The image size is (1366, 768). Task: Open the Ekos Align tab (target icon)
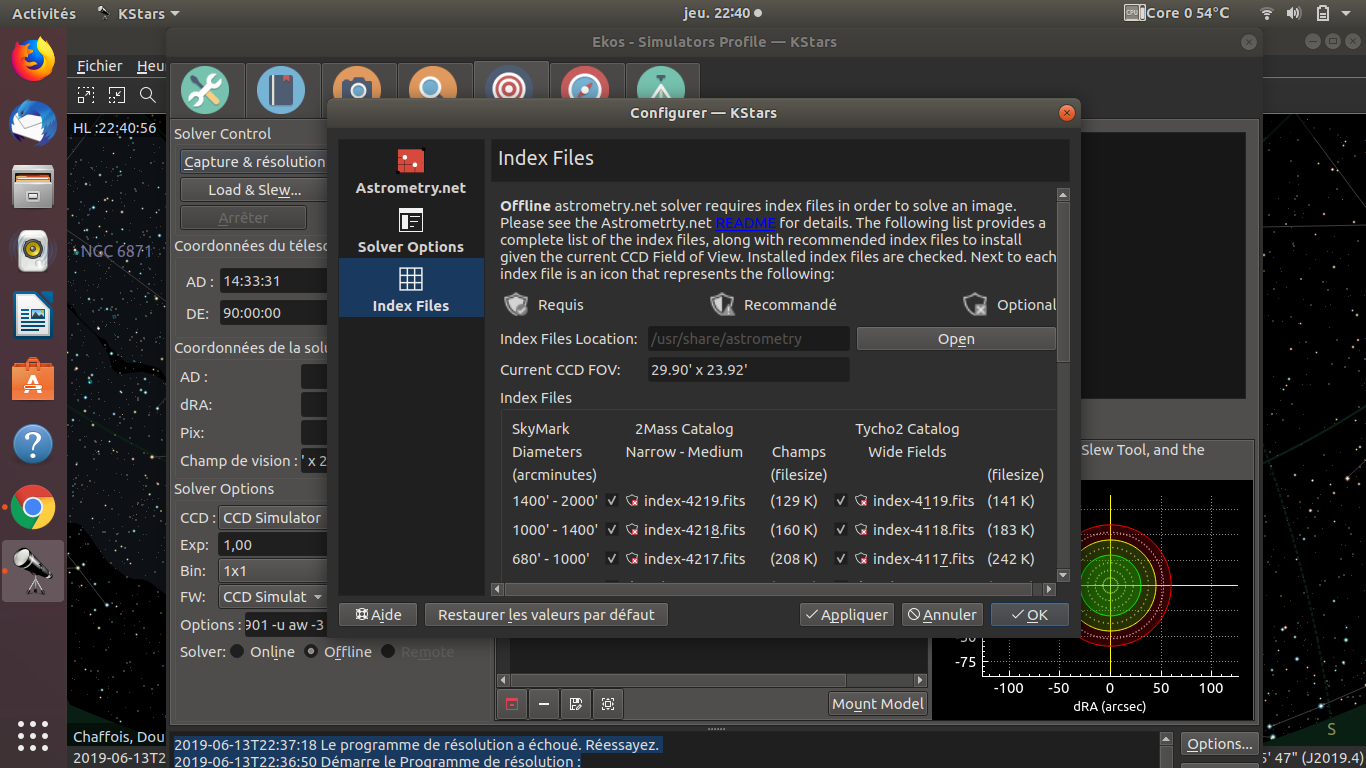pyautogui.click(x=509, y=88)
